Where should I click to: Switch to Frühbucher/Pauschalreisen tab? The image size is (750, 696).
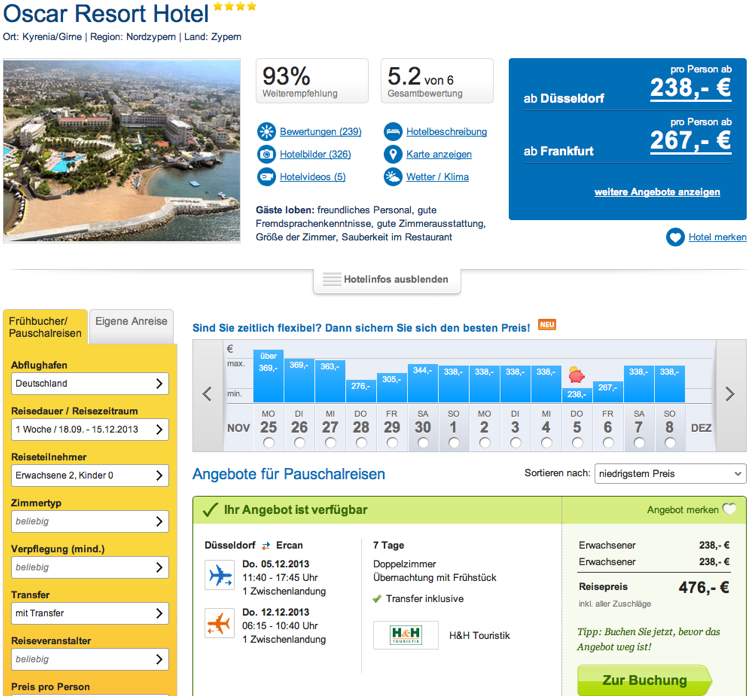(x=45, y=327)
